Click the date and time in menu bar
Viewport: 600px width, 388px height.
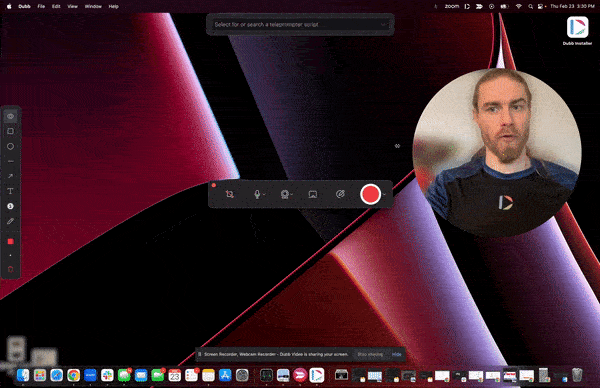[572, 6]
